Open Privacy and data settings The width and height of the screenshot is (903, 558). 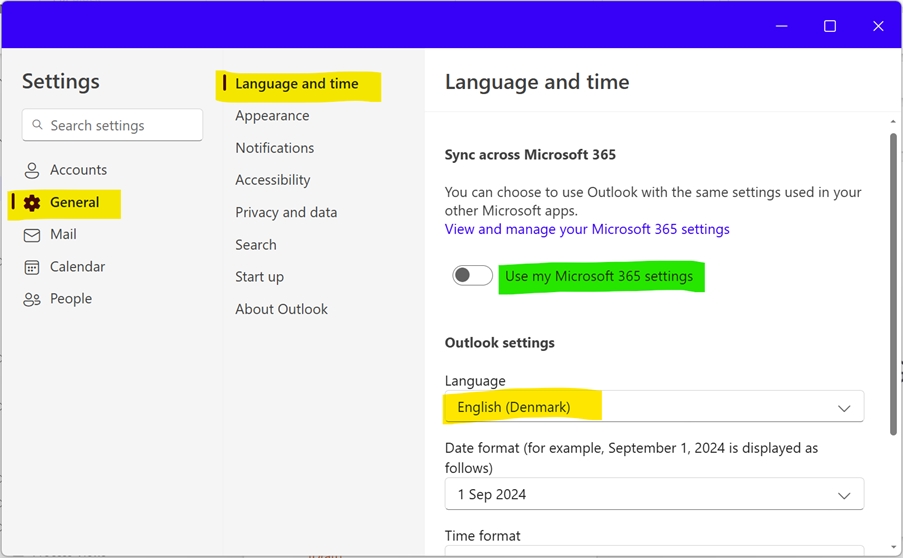pos(286,212)
